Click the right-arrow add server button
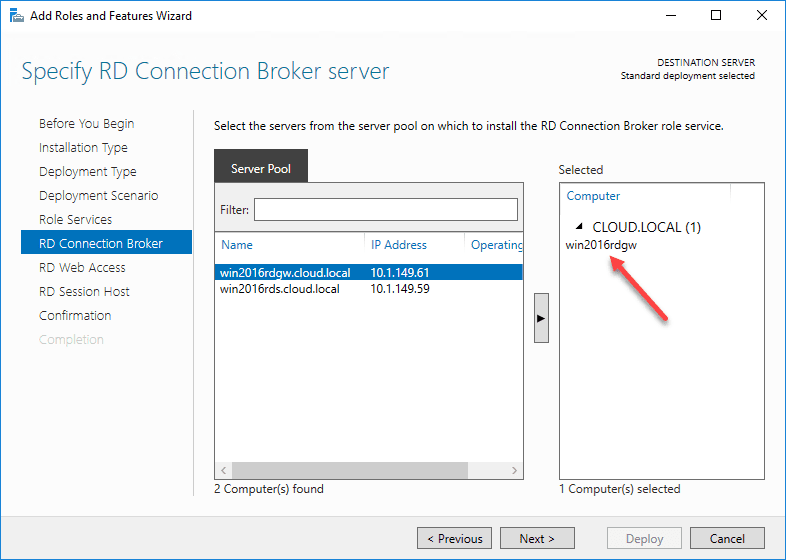This screenshot has height=560, width=786. pyautogui.click(x=541, y=318)
